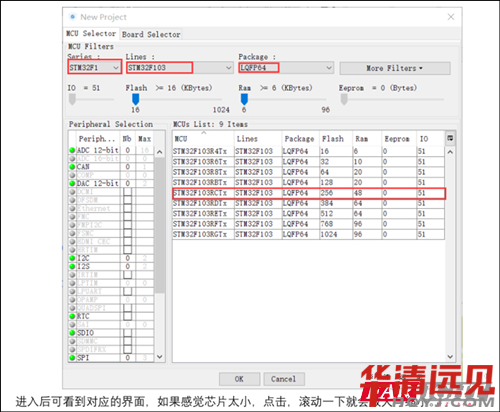
Task: Click the Nb value field for ADC 12-bit
Action: (x=128, y=150)
